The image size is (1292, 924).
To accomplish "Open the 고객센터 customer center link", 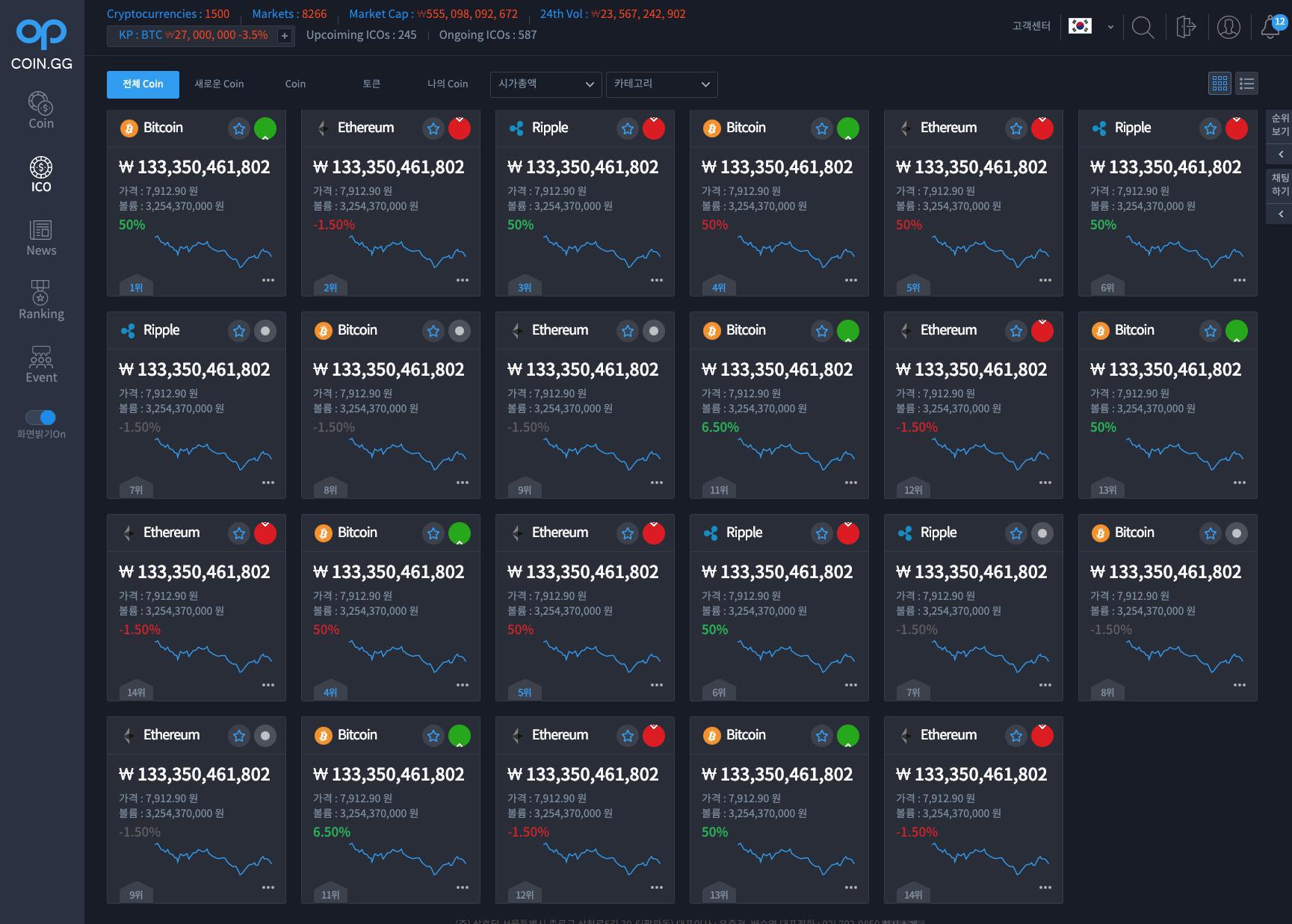I will [x=1031, y=26].
